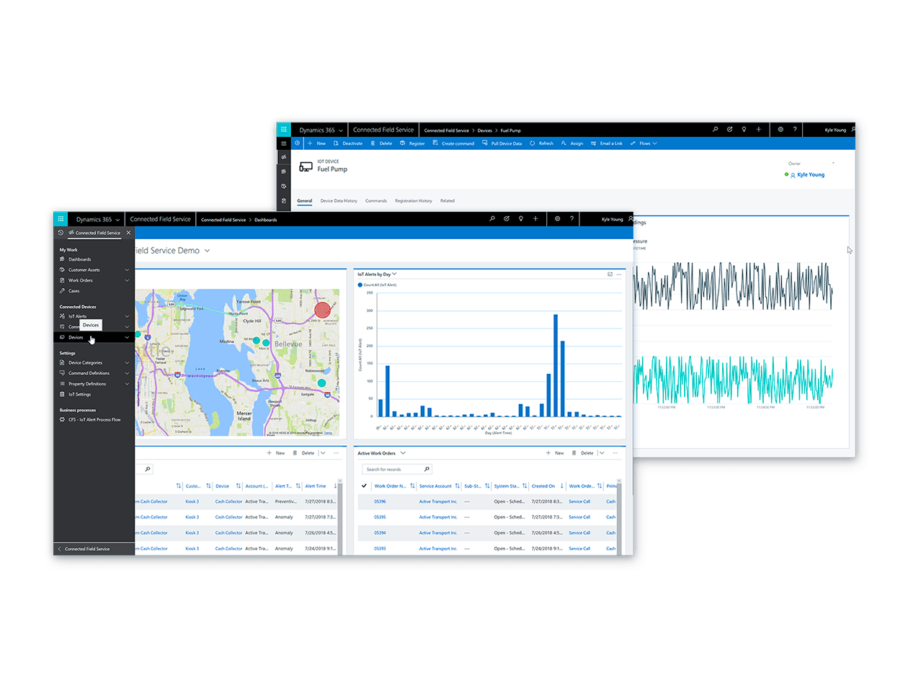Open owner link Kyle Young on Fuel Pump
Screen dimensions: 908x680
[811, 174]
